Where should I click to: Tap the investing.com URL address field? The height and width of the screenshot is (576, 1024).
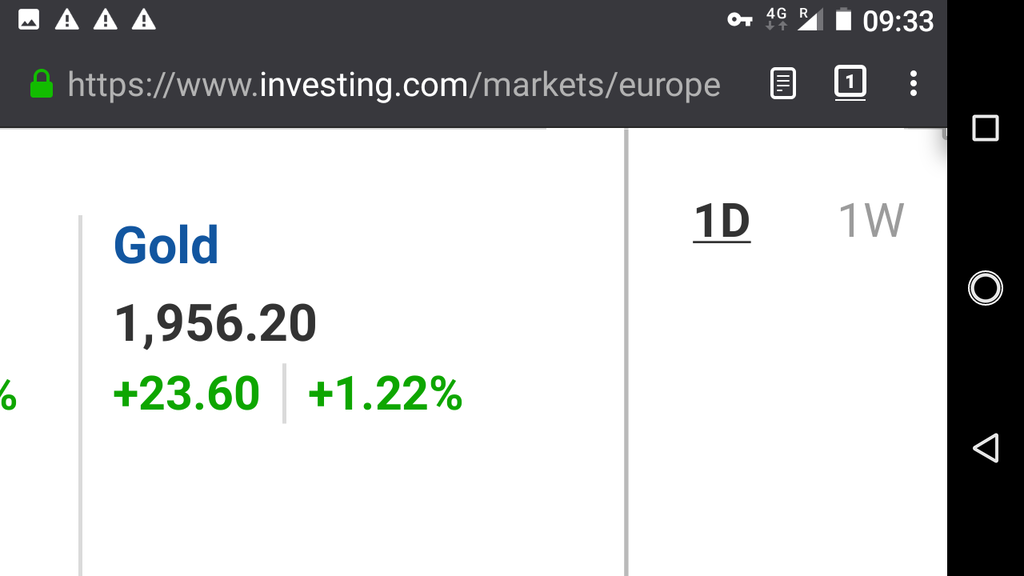[394, 85]
